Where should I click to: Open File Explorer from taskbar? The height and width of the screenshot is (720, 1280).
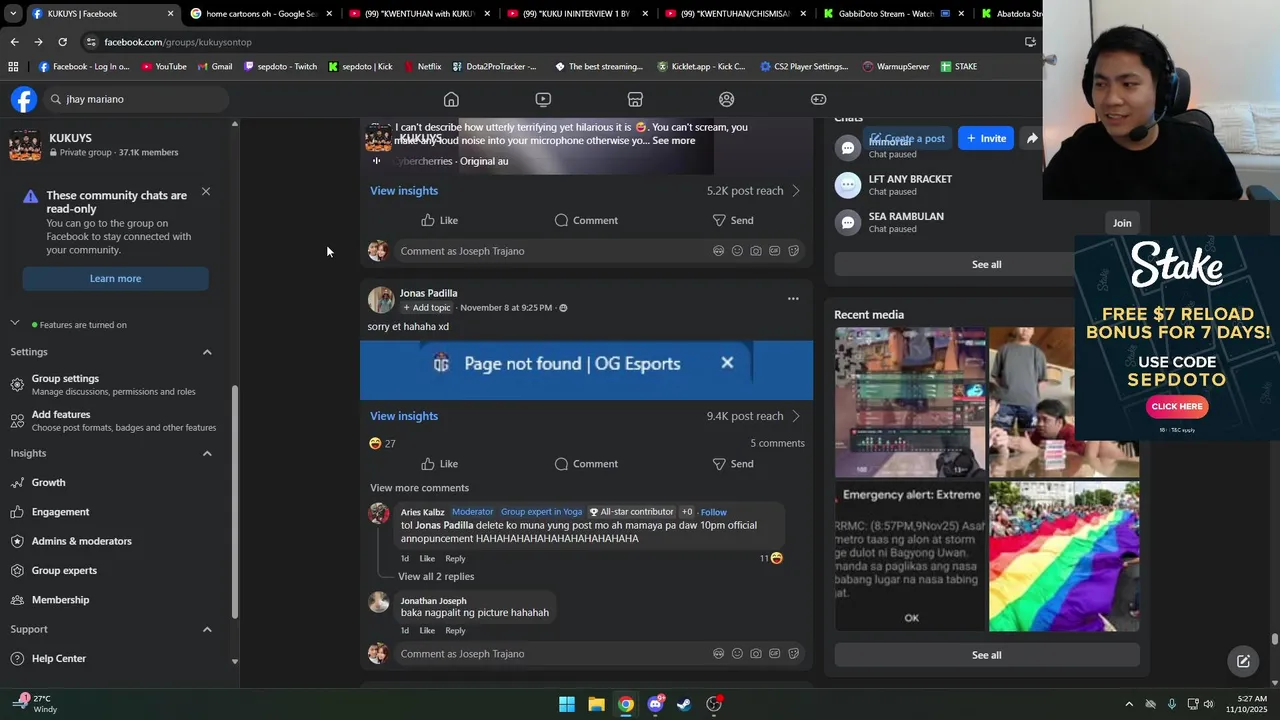[596, 704]
